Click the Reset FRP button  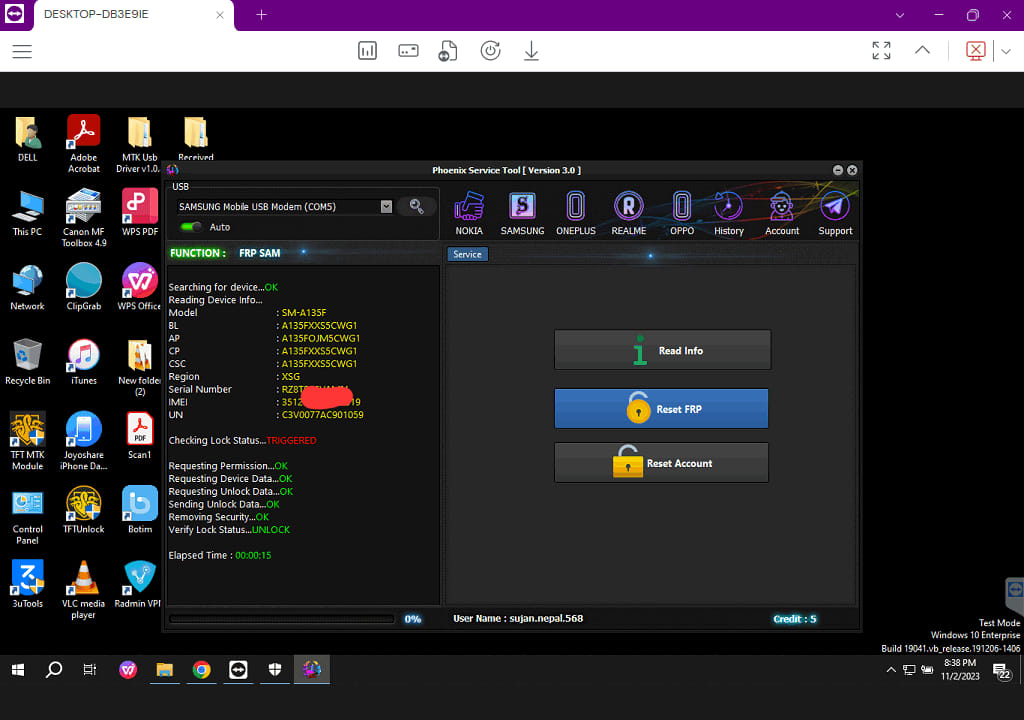tap(661, 409)
